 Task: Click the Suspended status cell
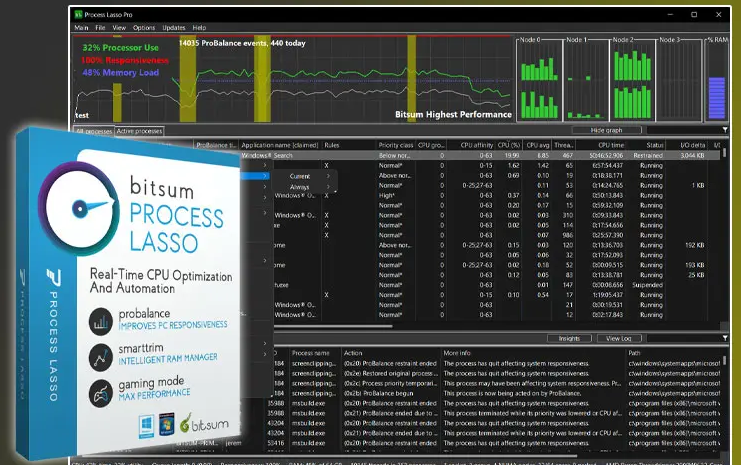(x=647, y=285)
